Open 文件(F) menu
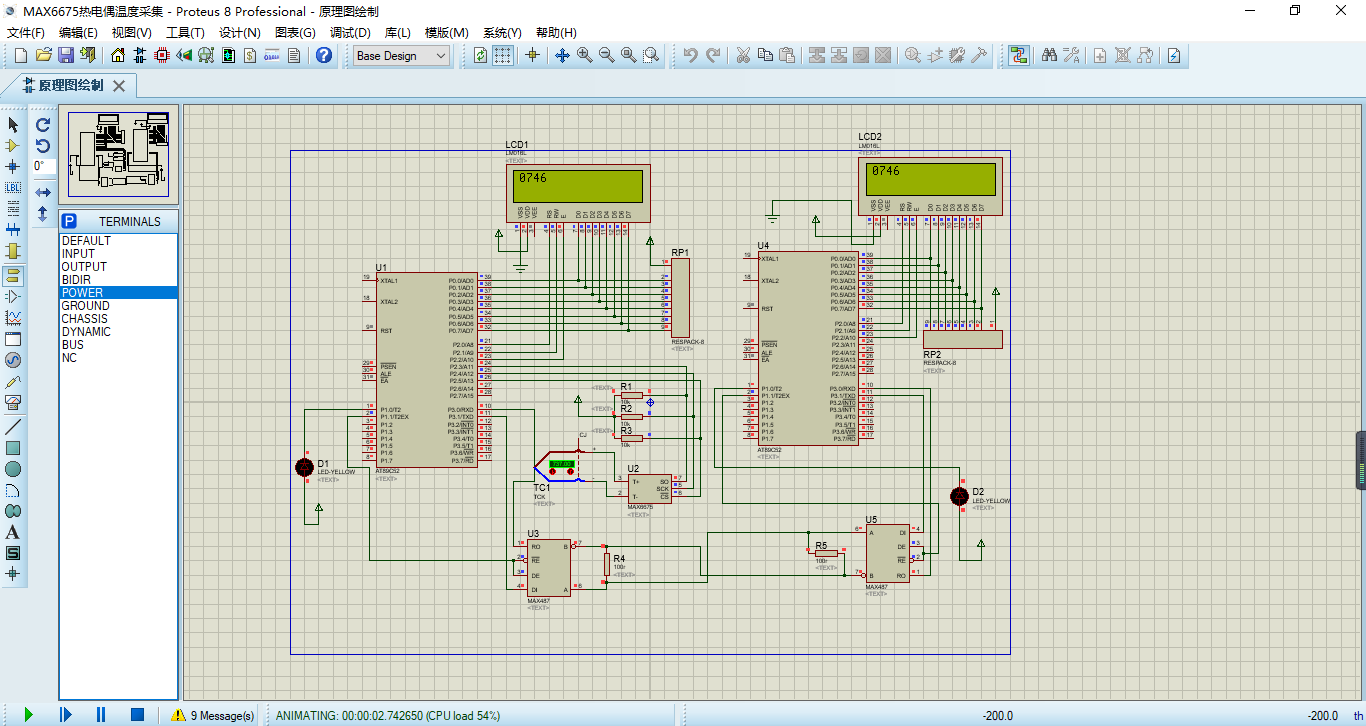1366x726 pixels. pos(27,32)
